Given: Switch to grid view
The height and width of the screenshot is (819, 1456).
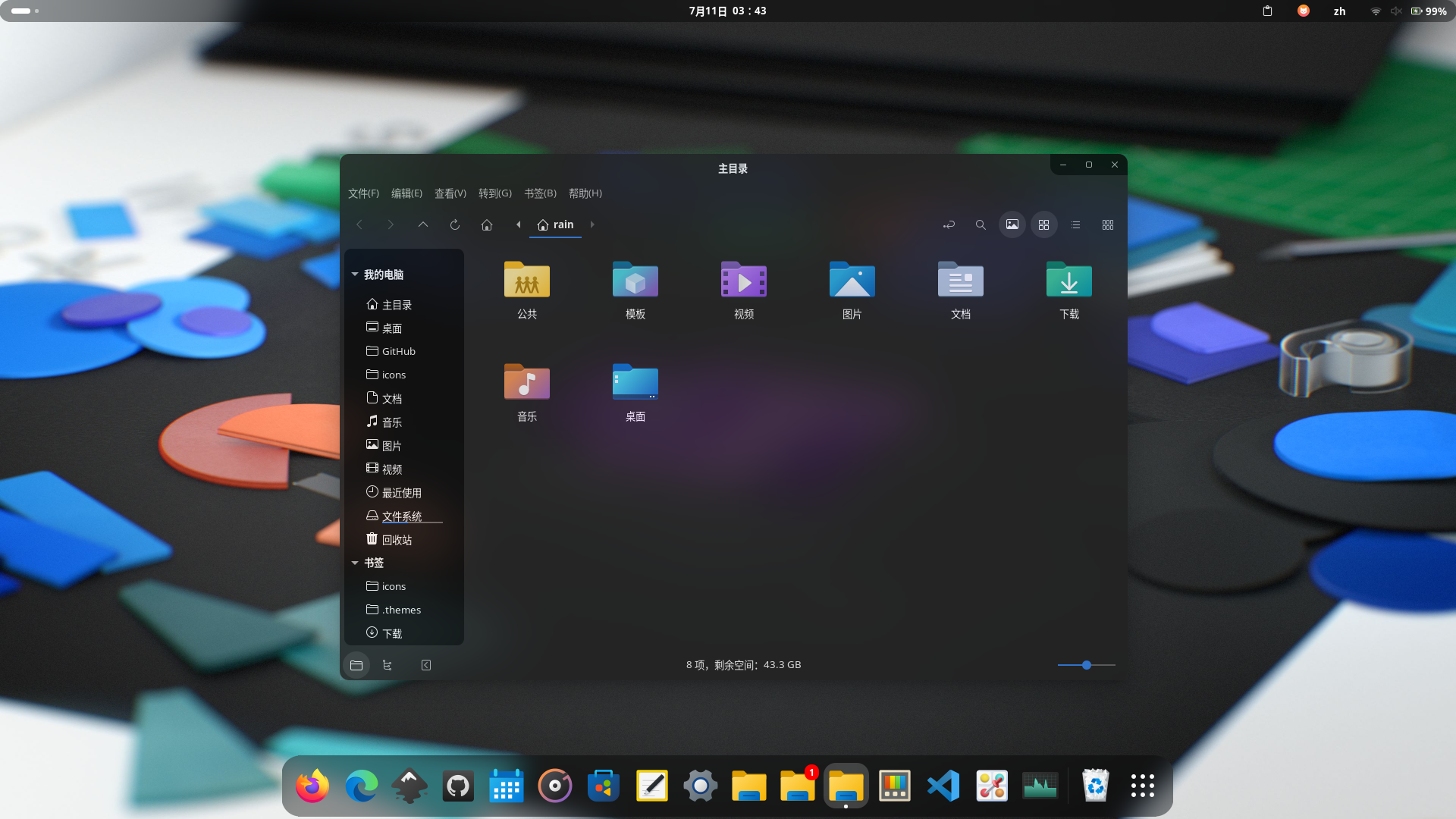Looking at the screenshot, I should [x=1043, y=224].
